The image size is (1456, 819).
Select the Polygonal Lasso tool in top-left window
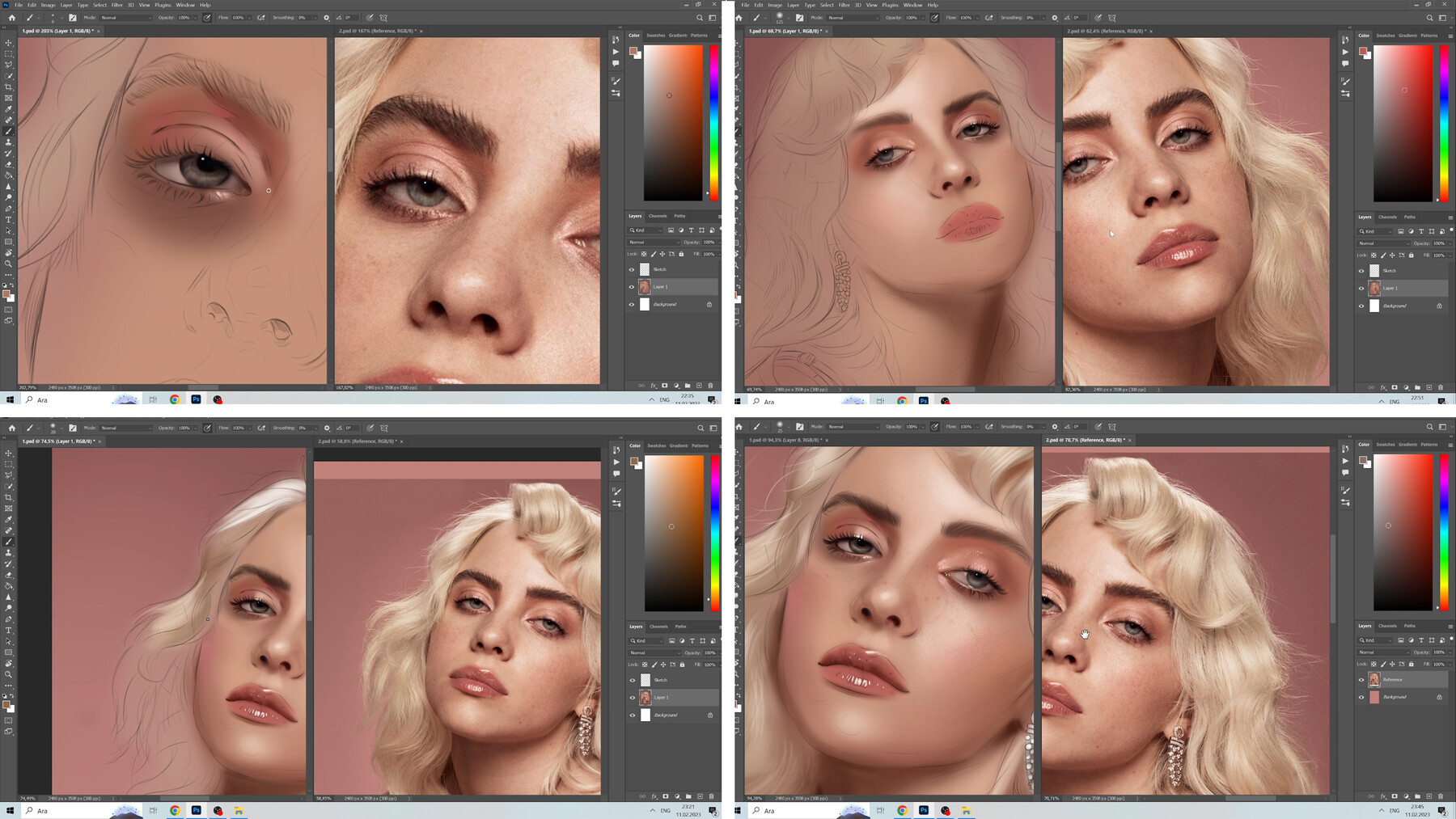[9, 65]
